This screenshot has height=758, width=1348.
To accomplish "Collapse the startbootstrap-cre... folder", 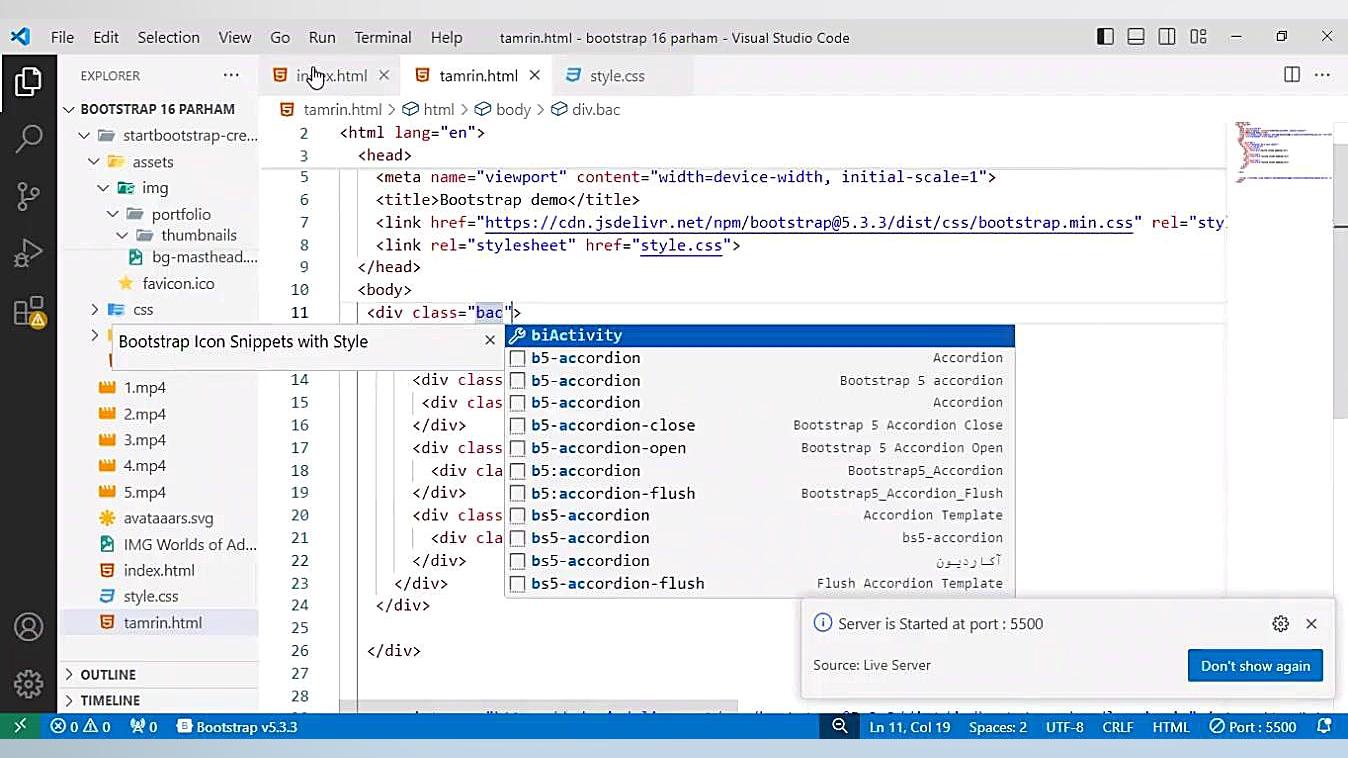I will tap(85, 136).
